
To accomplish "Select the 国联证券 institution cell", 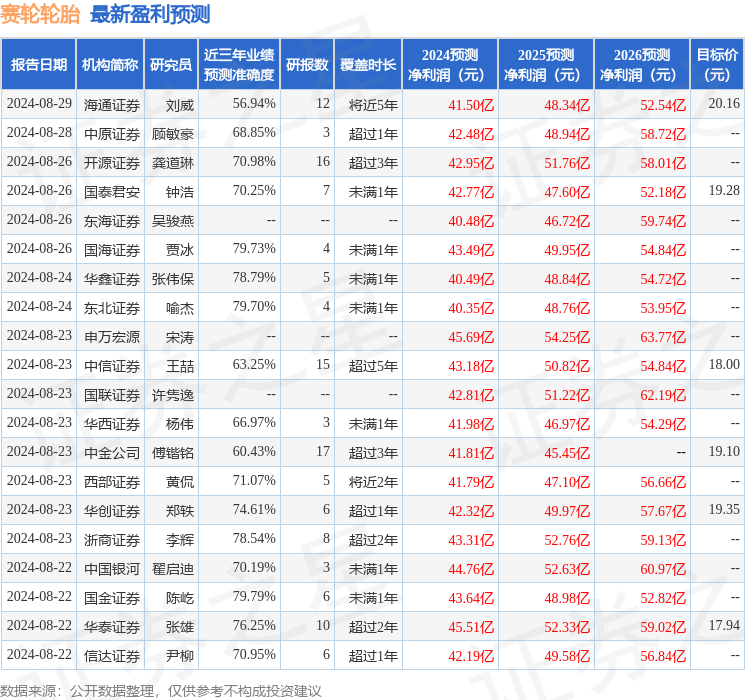I will click(x=112, y=395).
